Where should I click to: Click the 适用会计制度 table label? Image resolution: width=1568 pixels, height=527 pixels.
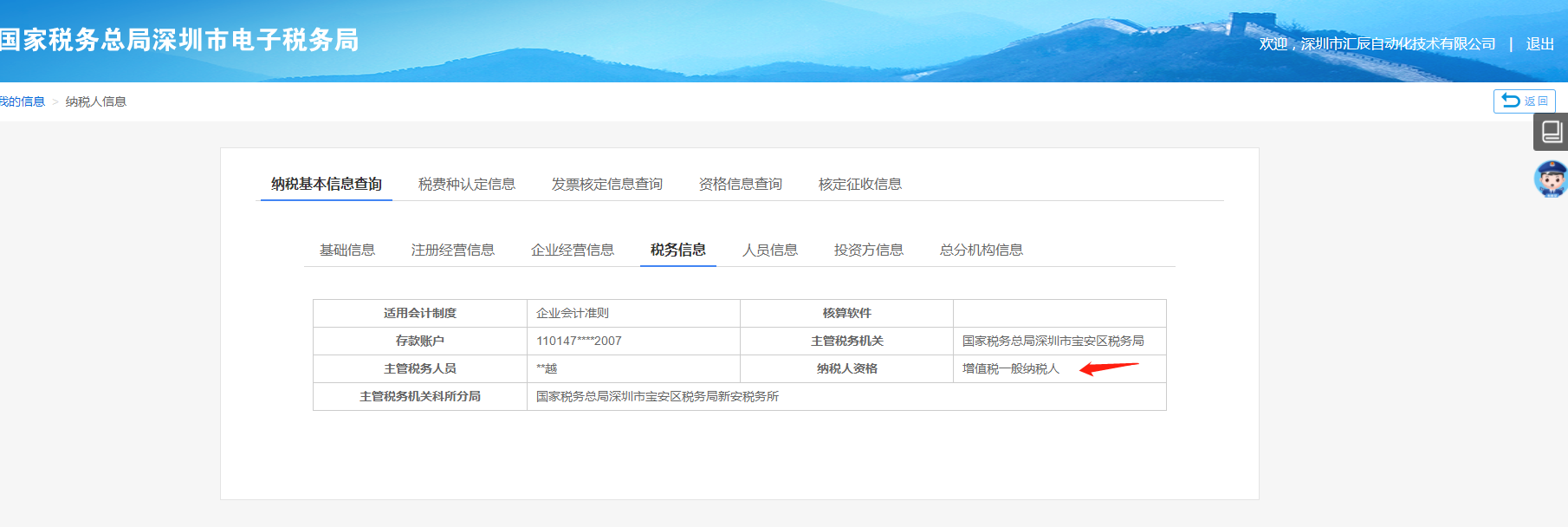click(420, 313)
